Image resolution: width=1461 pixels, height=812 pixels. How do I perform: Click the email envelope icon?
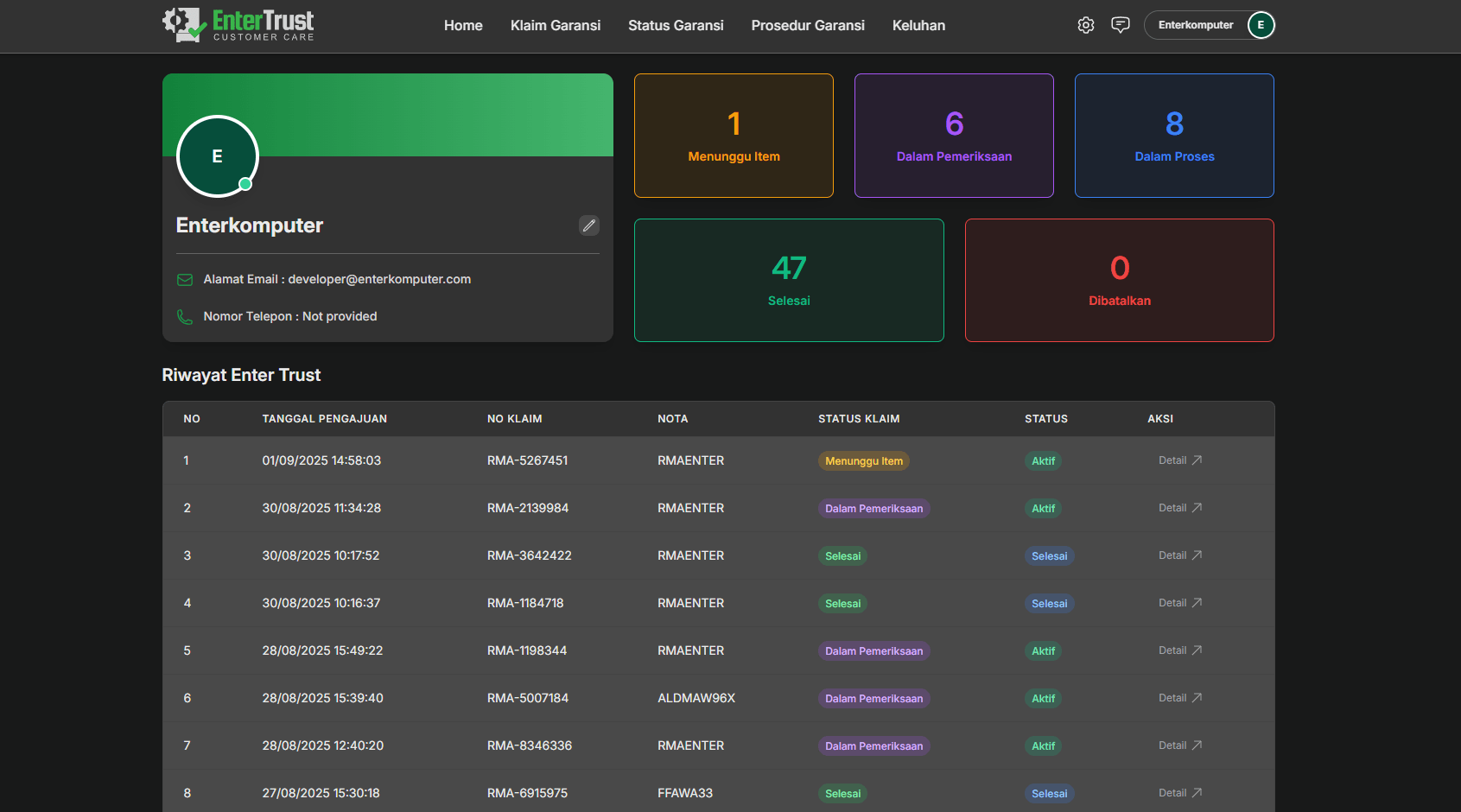point(185,279)
